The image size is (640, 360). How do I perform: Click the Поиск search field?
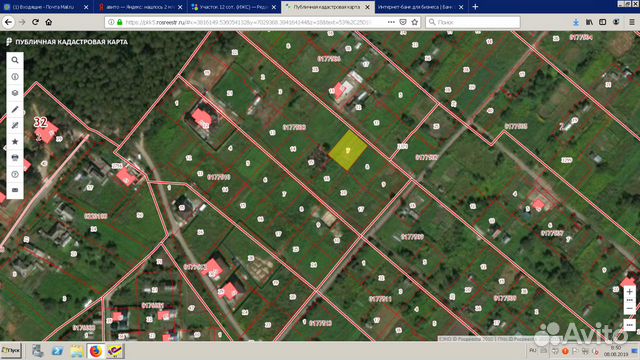click(x=473, y=22)
